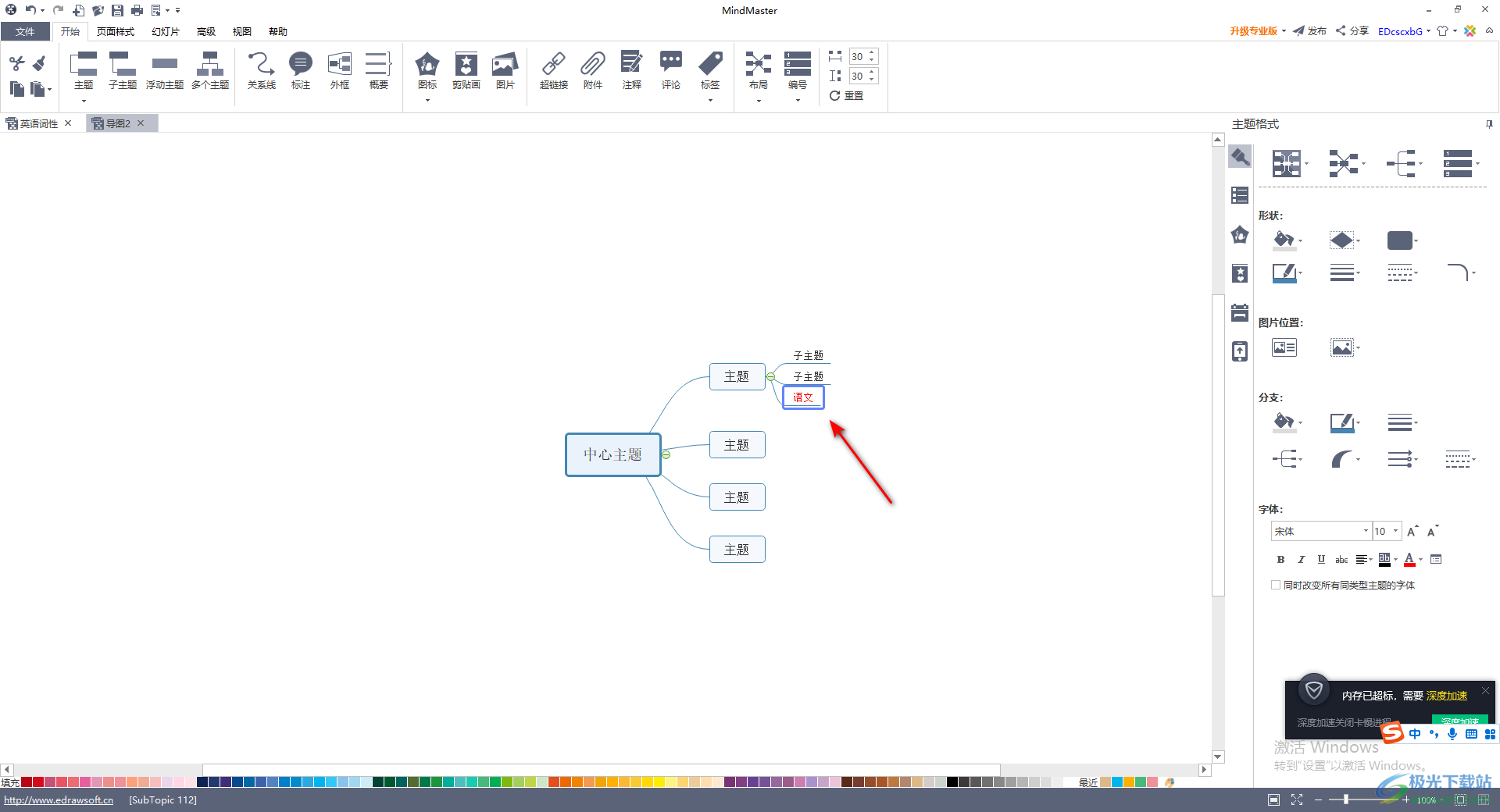The width and height of the screenshot is (1500, 812).
Task: Toggle strikethrough abc style
Action: point(1341,559)
